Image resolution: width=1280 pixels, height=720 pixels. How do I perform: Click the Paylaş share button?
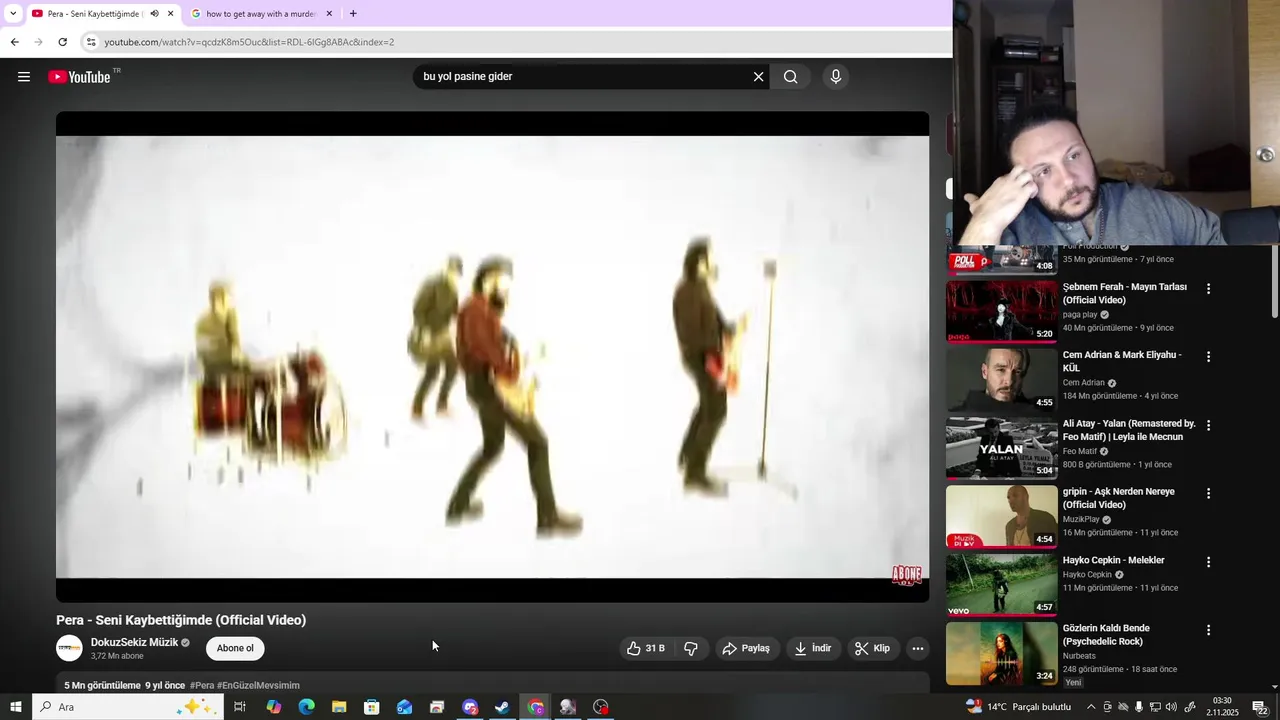(x=746, y=648)
